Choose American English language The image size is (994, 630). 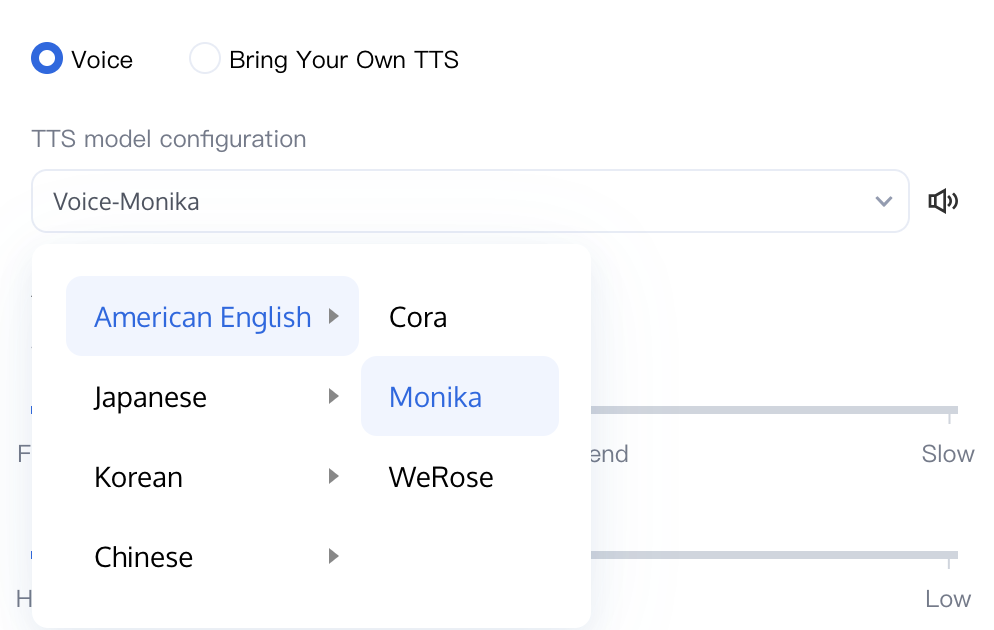[203, 317]
